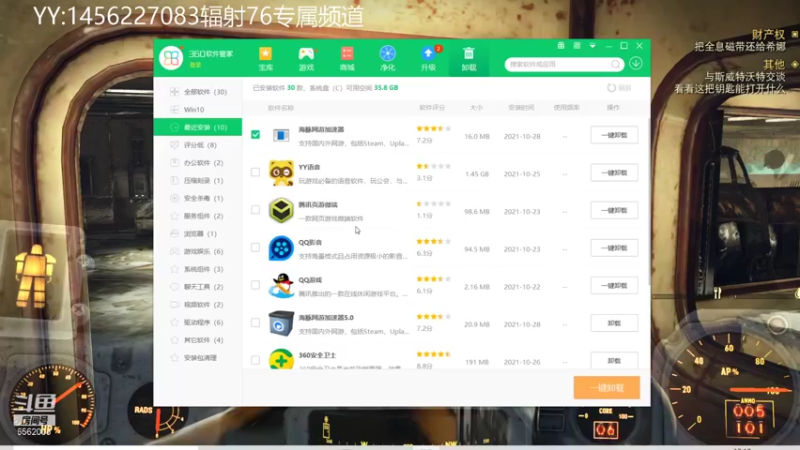
Task: Click the 海豚网游加速器5.0 app icon
Action: tap(281, 323)
